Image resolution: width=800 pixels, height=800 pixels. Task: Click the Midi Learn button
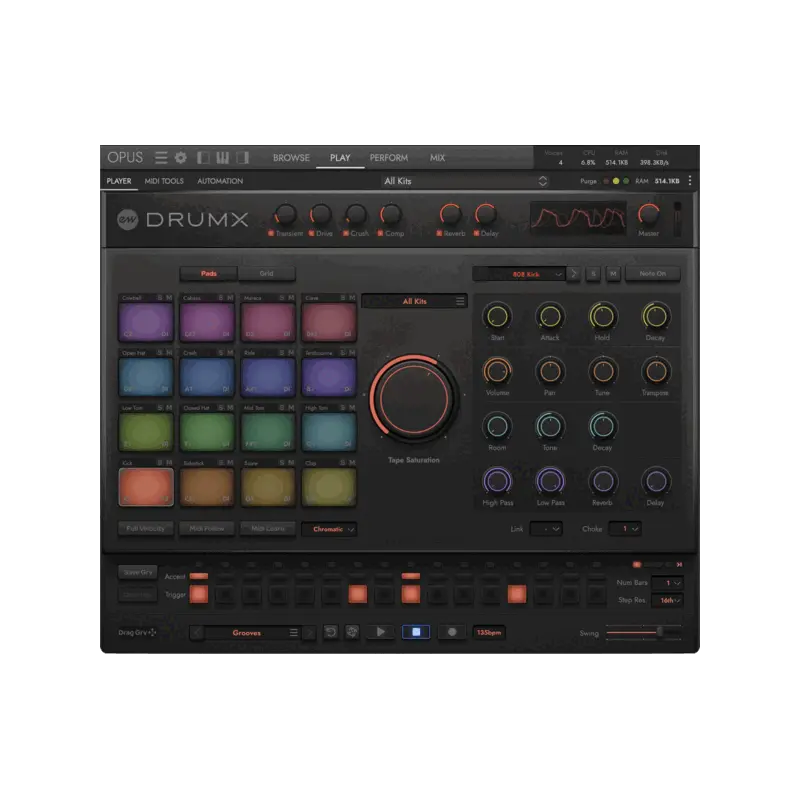tap(267, 529)
